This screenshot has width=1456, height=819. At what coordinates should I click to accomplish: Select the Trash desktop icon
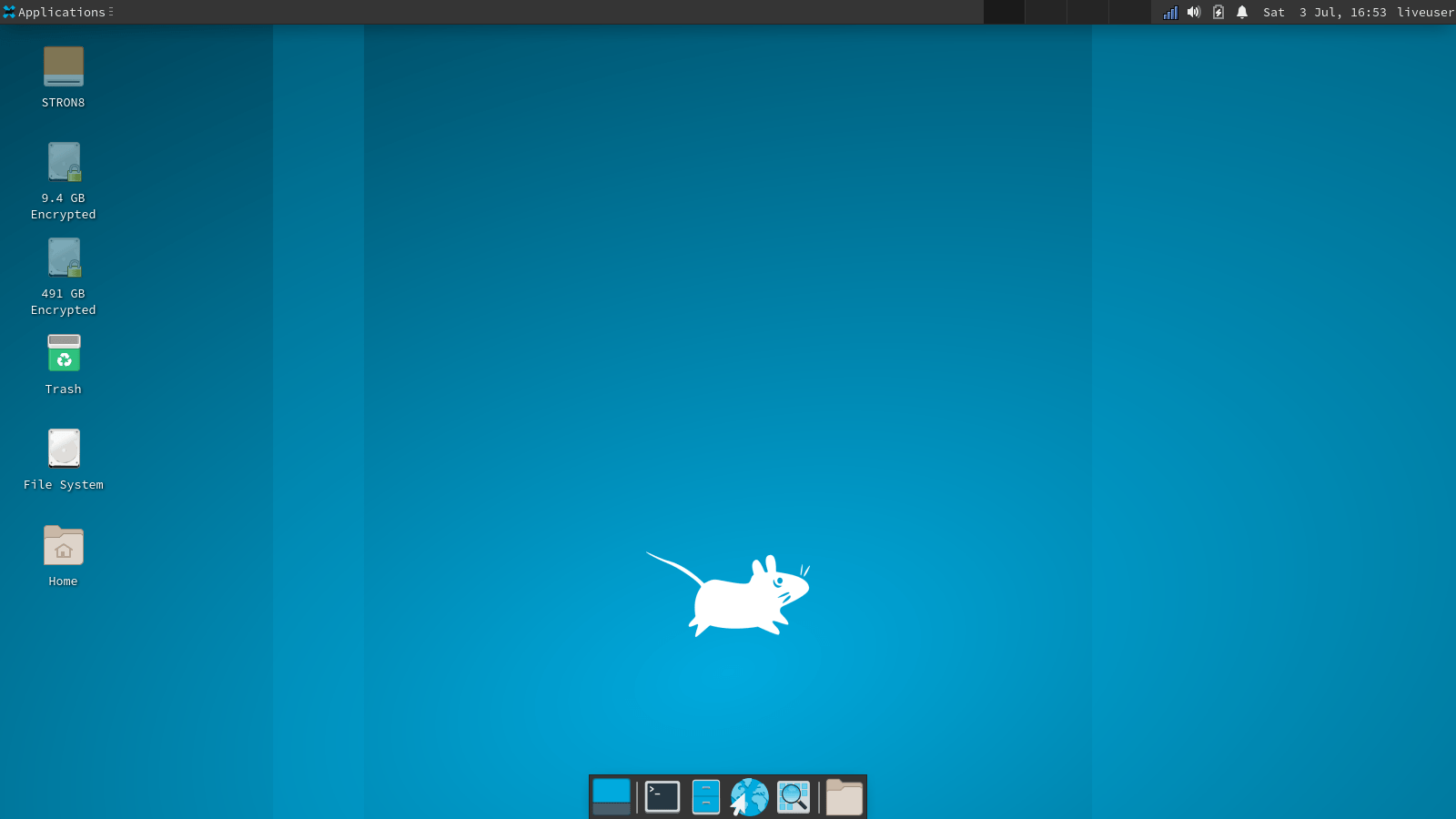[64, 353]
